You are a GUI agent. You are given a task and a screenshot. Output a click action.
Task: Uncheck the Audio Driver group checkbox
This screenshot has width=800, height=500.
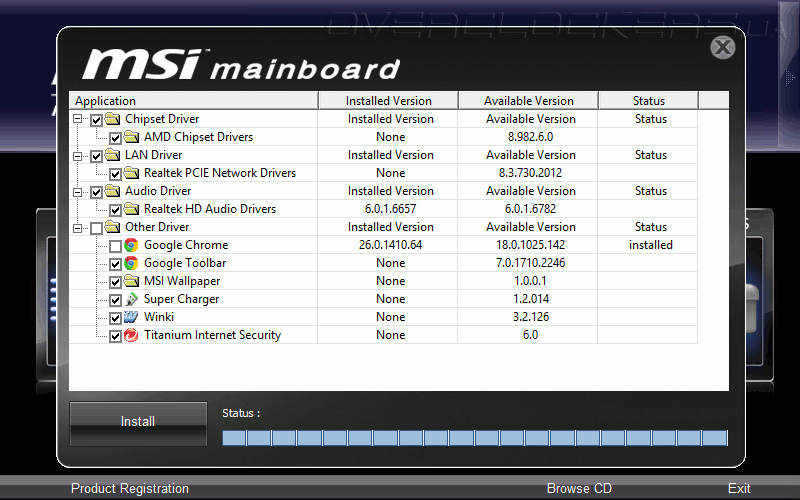pyautogui.click(x=96, y=192)
